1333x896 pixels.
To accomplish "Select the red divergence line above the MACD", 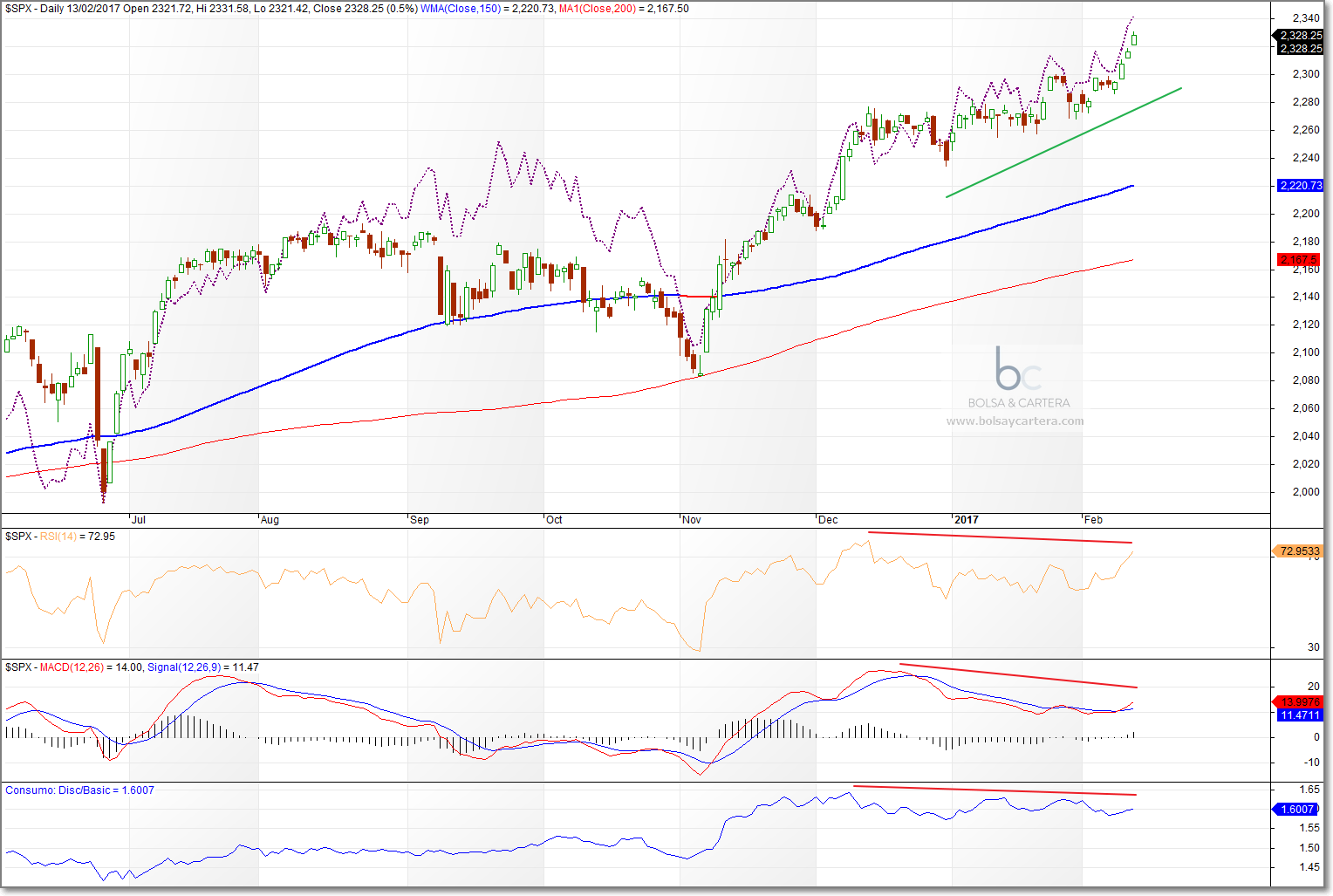I will (1018, 676).
